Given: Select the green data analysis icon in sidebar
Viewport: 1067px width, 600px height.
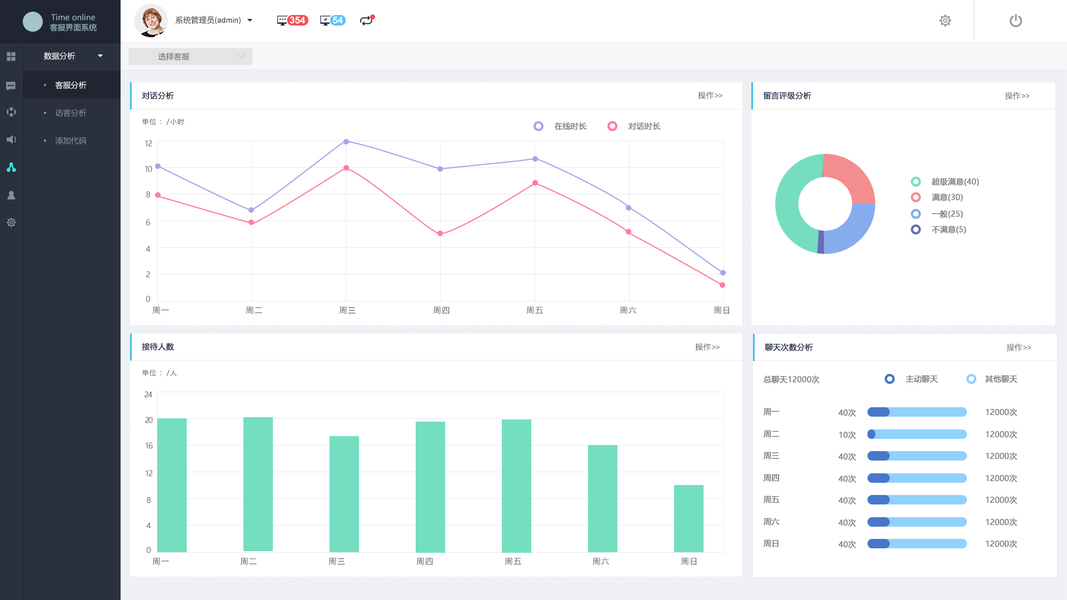Looking at the screenshot, I should coord(11,167).
